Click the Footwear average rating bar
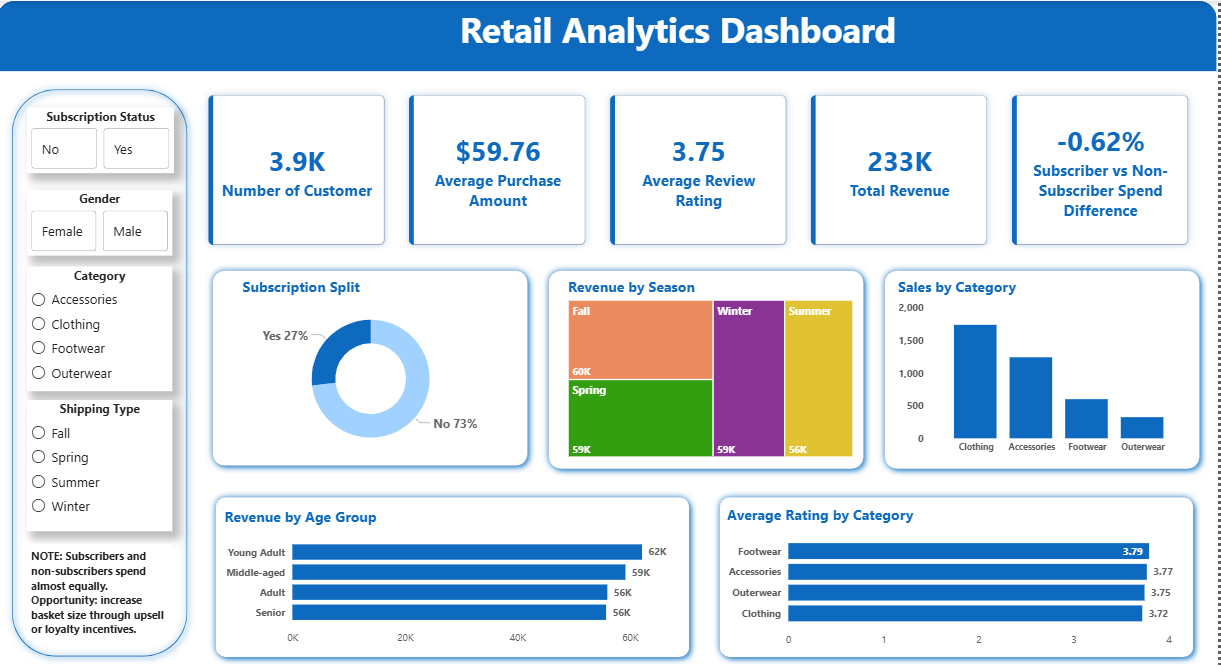 point(968,551)
